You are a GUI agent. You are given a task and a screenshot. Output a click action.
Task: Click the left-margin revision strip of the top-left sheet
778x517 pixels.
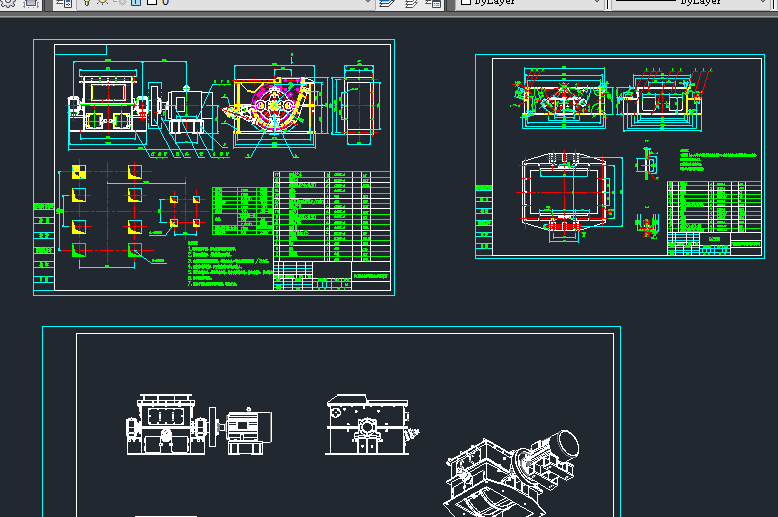(44, 249)
